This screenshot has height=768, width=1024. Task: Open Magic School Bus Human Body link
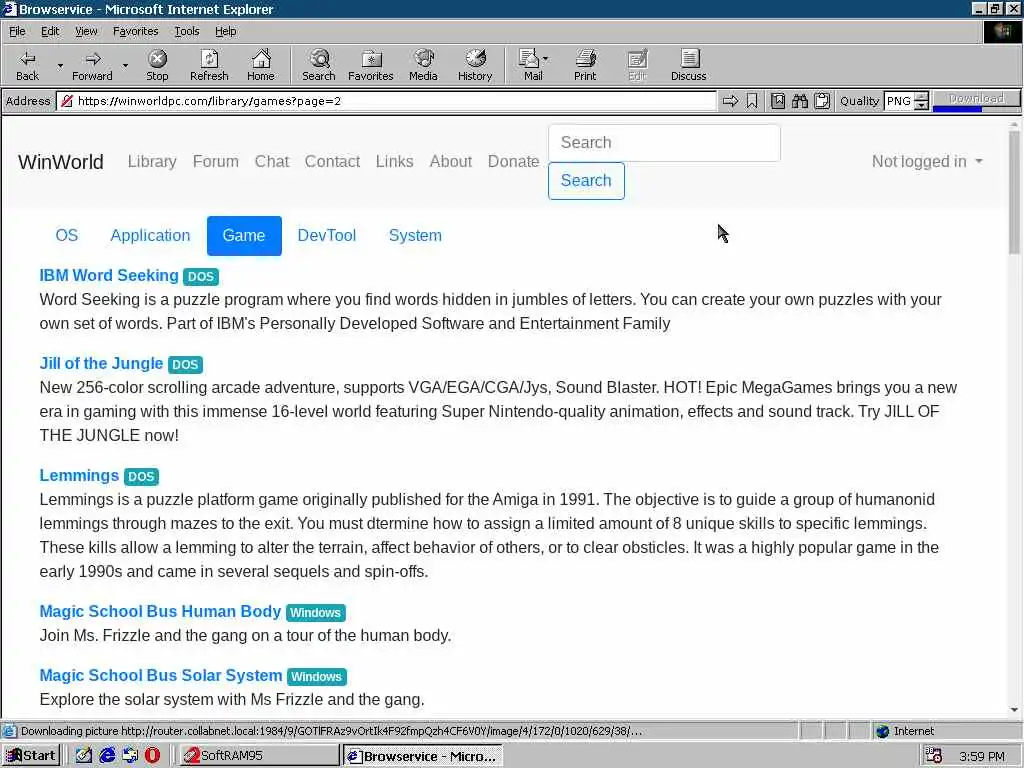[160, 611]
